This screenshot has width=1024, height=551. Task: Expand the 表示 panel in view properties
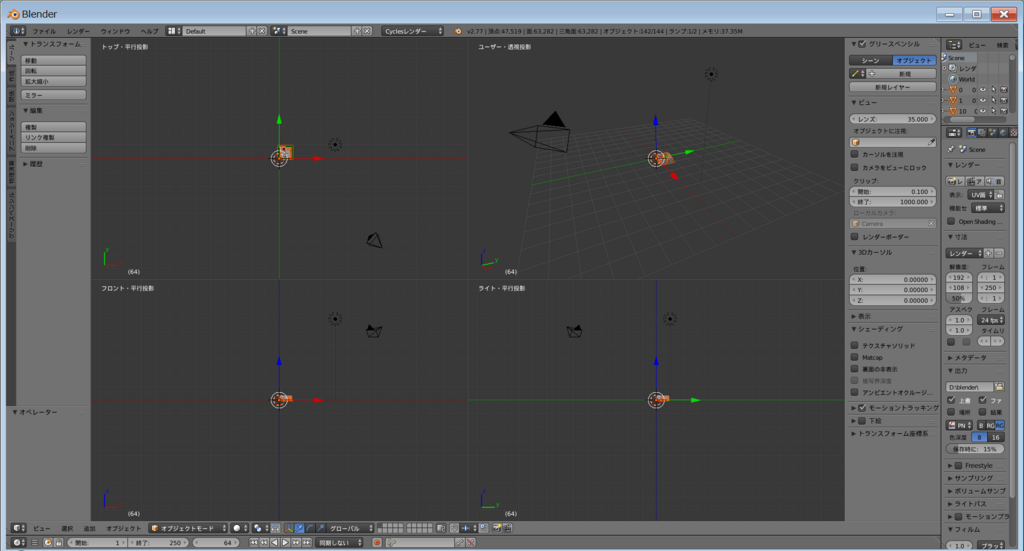[x=864, y=316]
